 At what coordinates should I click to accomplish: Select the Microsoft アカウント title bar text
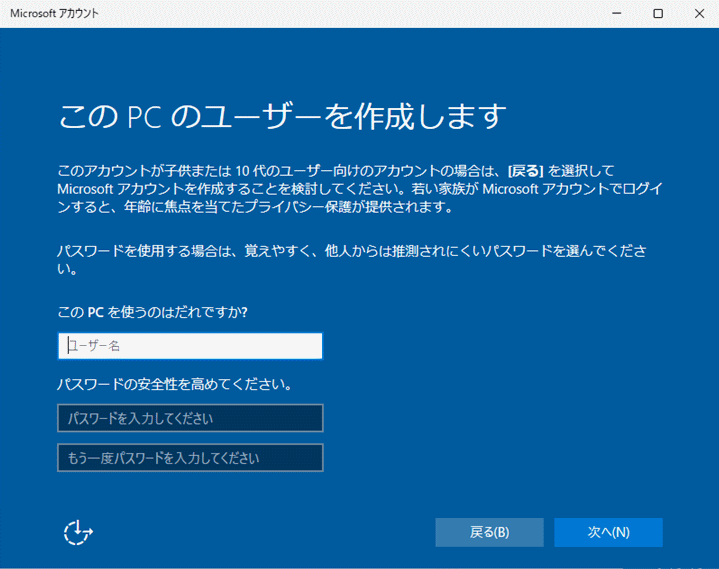(x=54, y=13)
